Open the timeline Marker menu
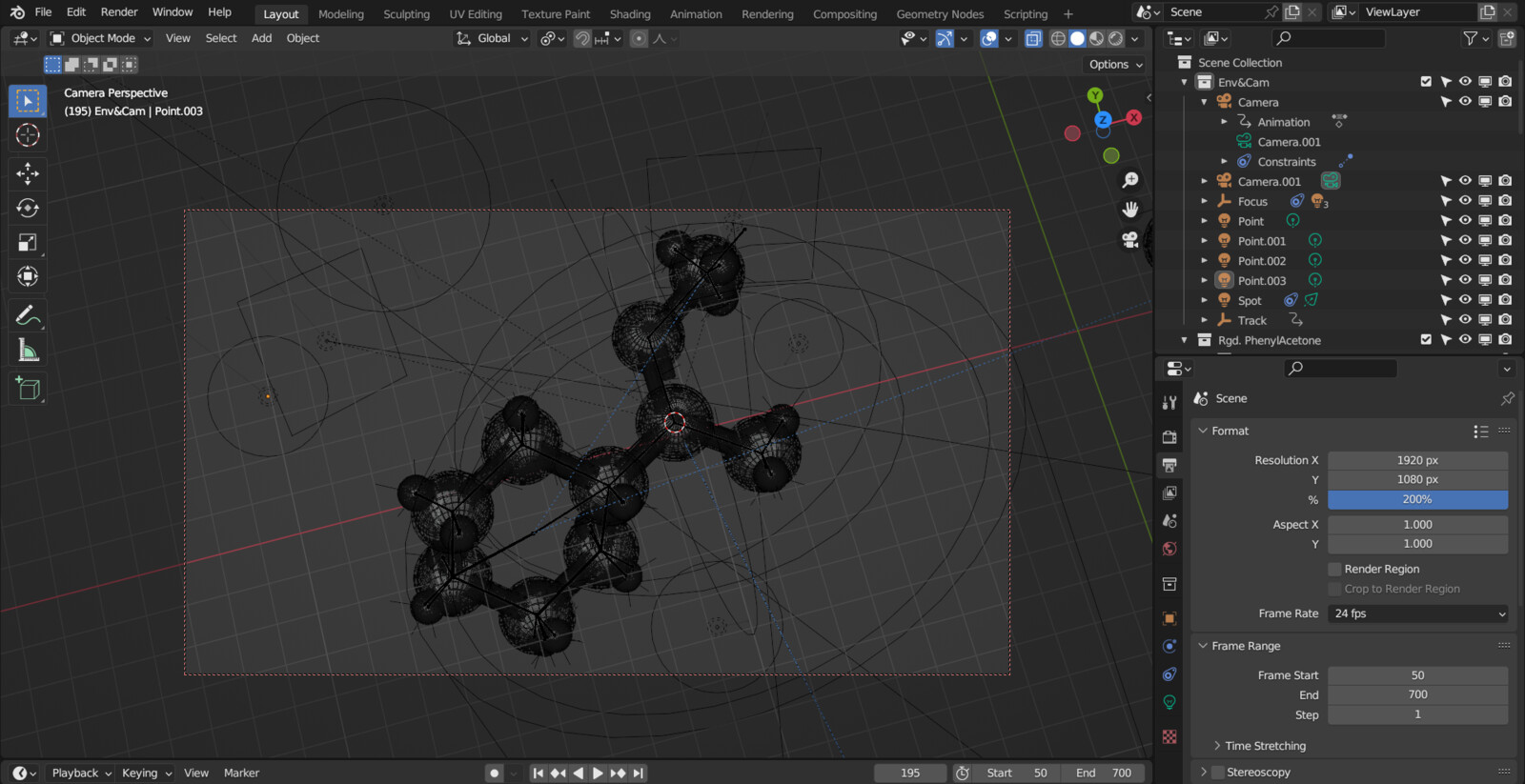The image size is (1525, 784). pos(241,773)
